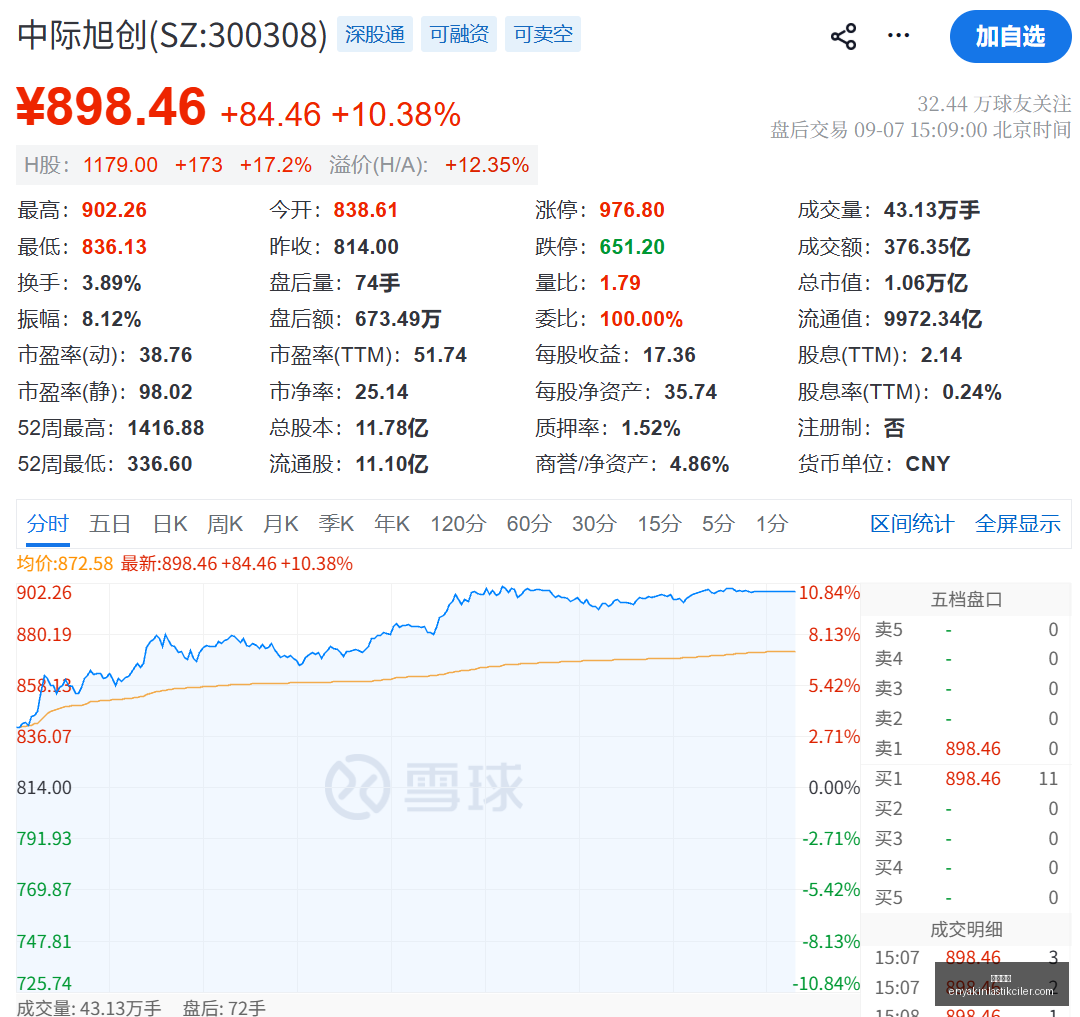Screen dimensions: 1080x1017
Task: Click the 买5 order book row
Action: [x=966, y=898]
